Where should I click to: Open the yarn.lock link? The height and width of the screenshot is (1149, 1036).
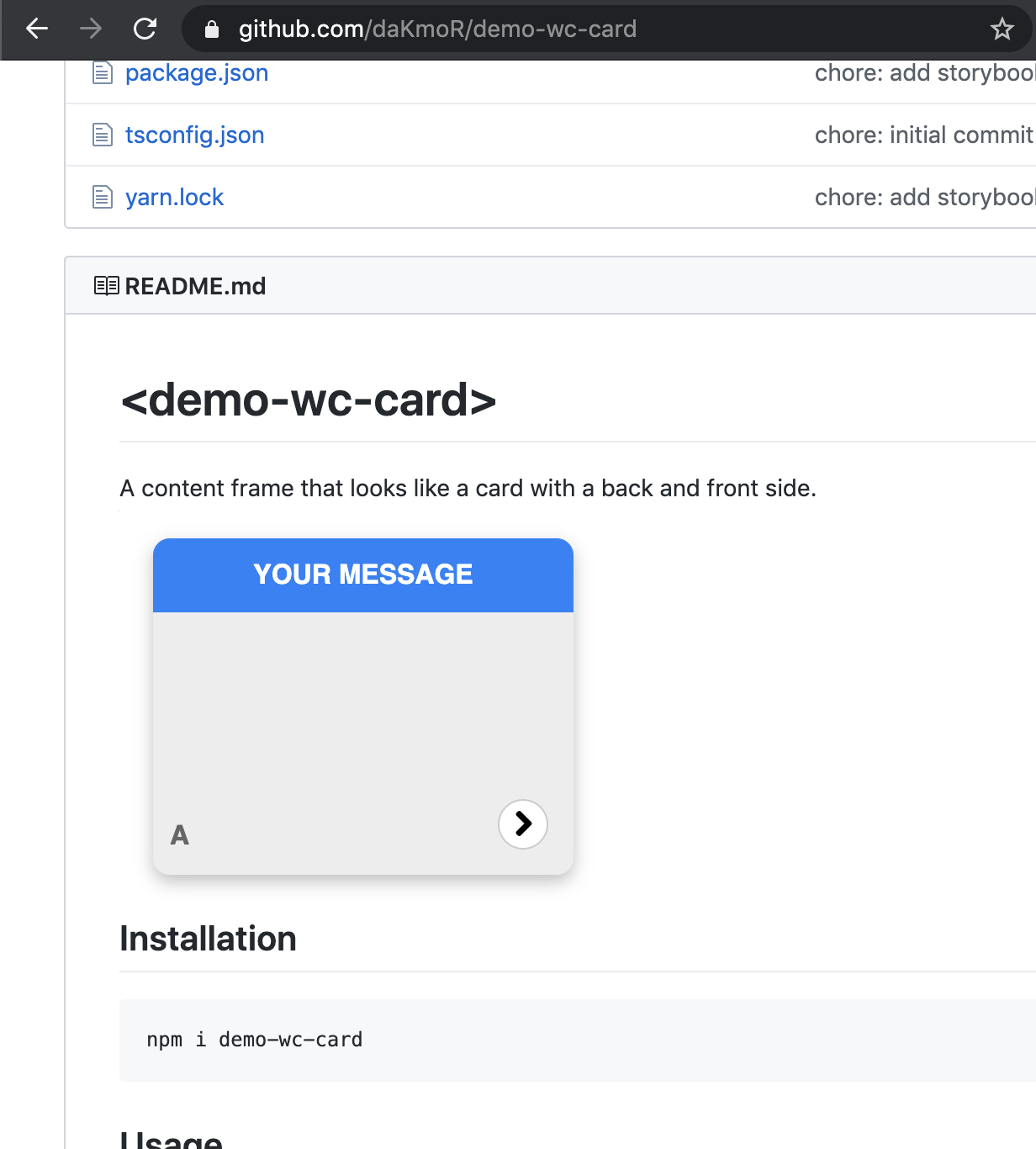tap(174, 196)
